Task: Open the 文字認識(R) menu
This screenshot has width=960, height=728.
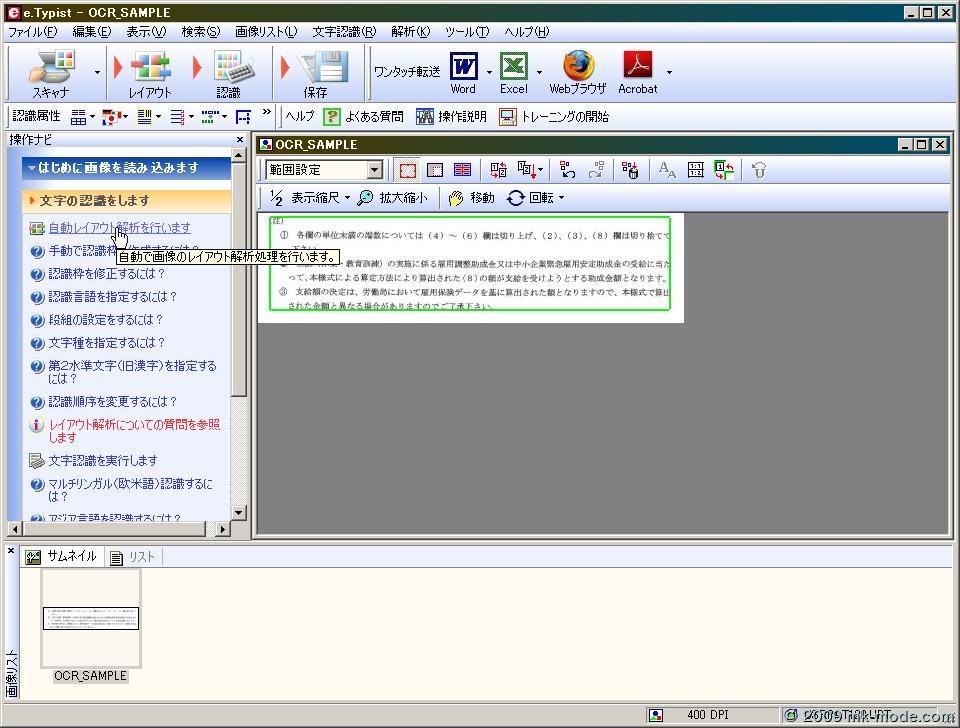Action: pos(344,31)
